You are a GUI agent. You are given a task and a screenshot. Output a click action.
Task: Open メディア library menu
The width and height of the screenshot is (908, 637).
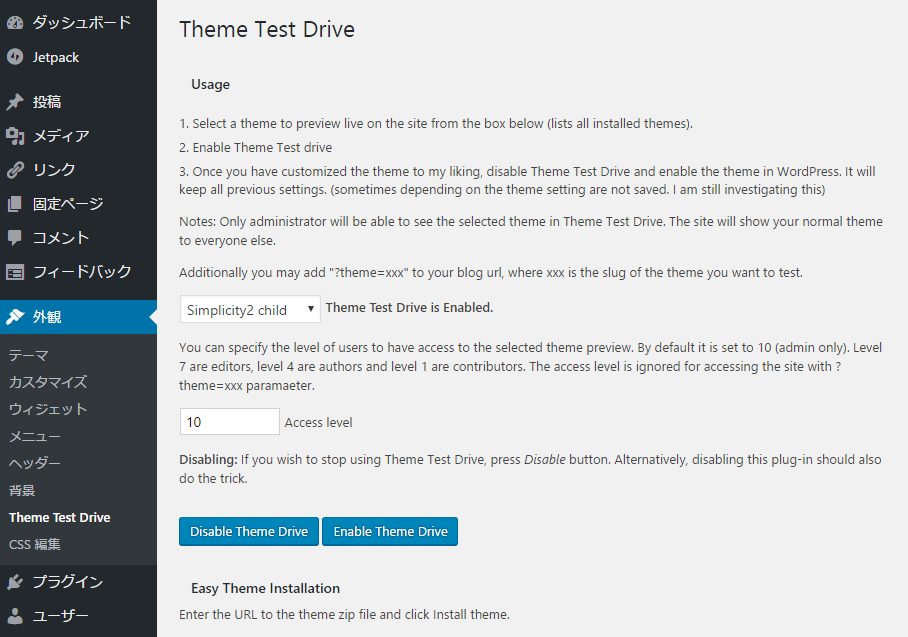click(78, 136)
